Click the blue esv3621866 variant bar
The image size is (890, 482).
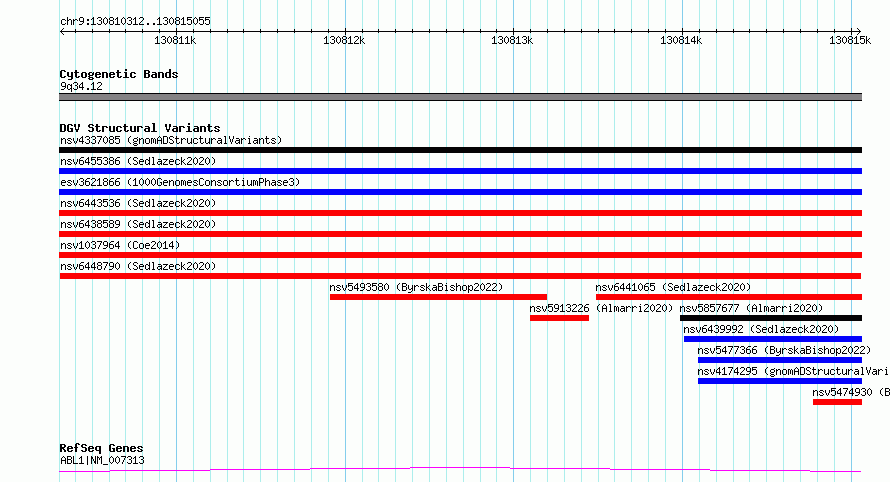[x=460, y=192]
